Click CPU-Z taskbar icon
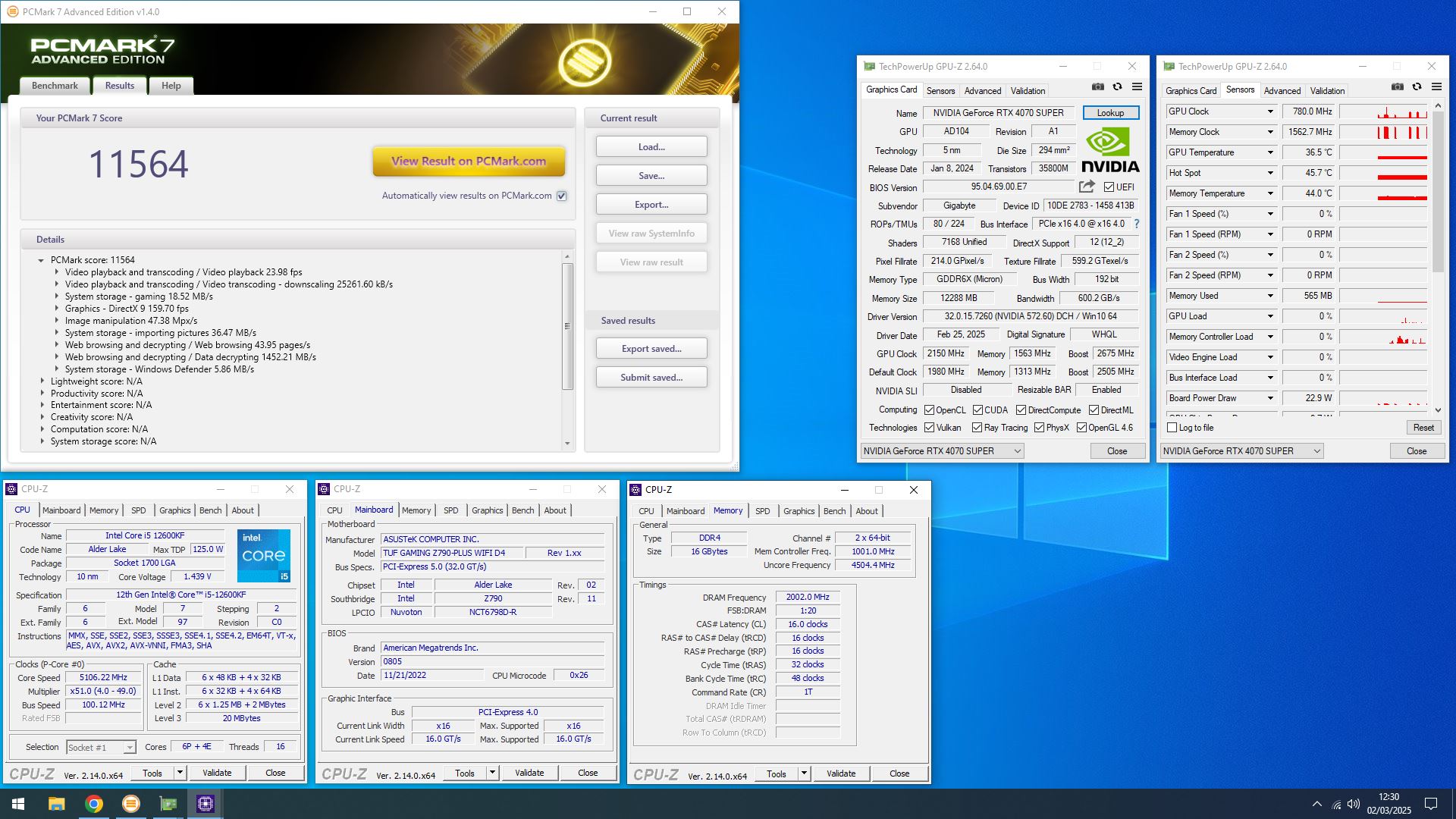This screenshot has height=819, width=1456. pyautogui.click(x=205, y=804)
